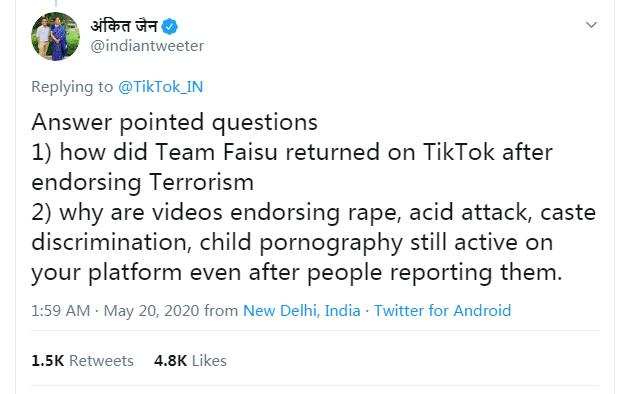Click the blue verified badge icon
The image size is (621, 394).
click(x=170, y=27)
